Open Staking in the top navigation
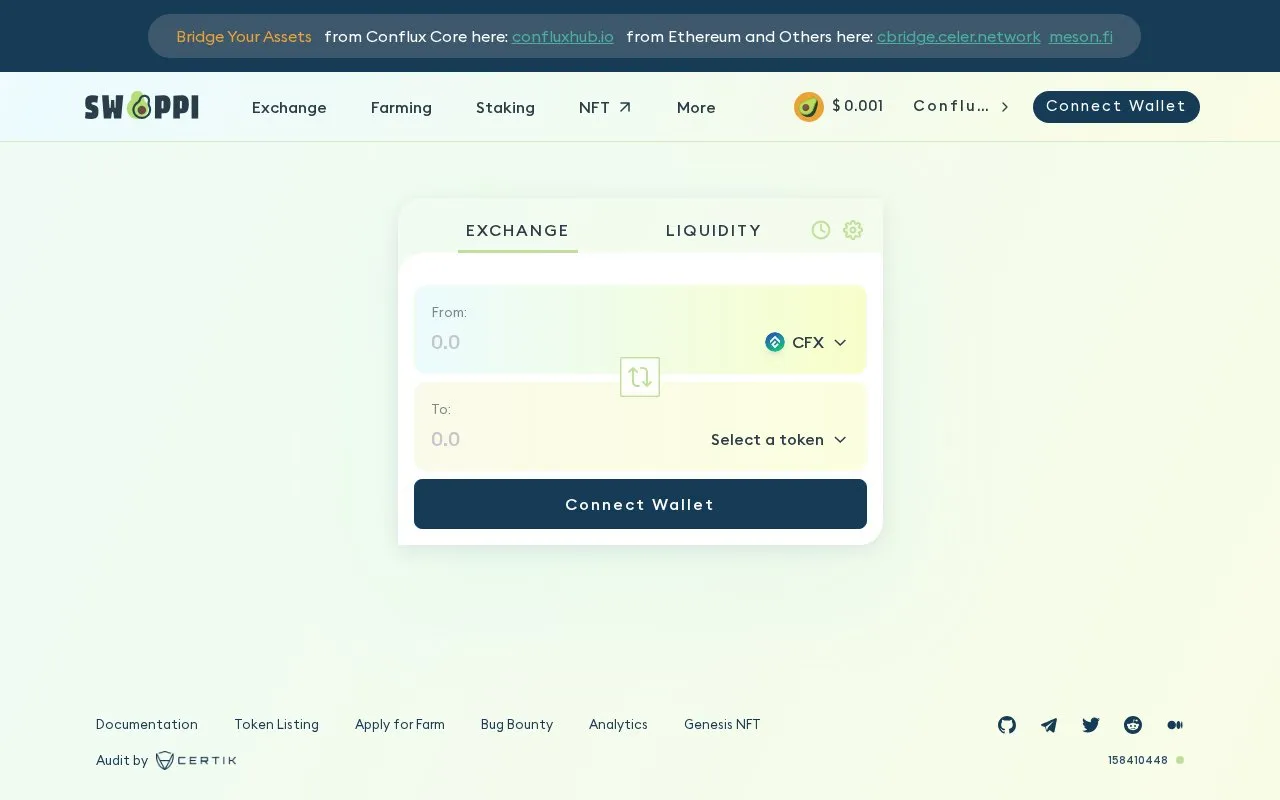The height and width of the screenshot is (800, 1280). tap(505, 107)
